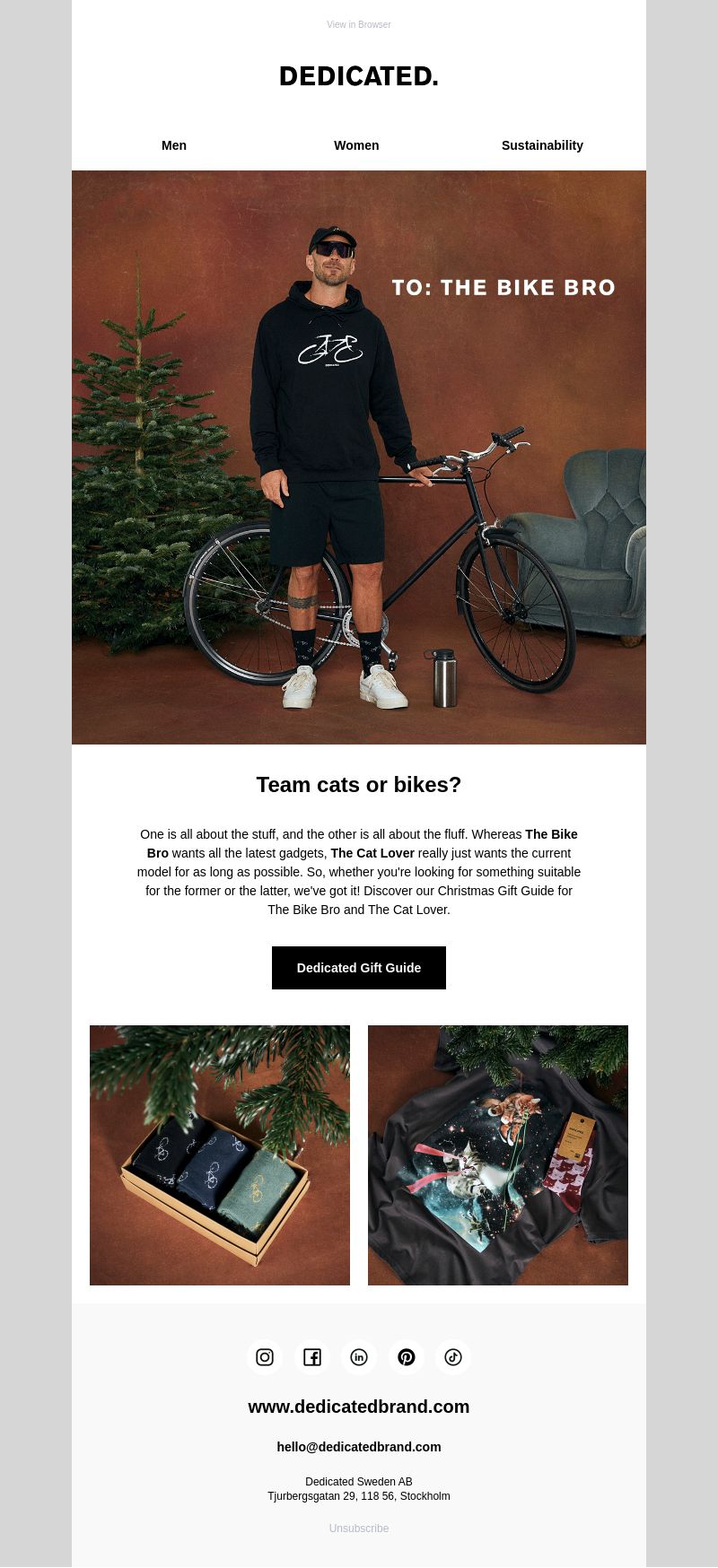The width and height of the screenshot is (718, 1568).
Task: Open the space cat t-shirt image
Action: click(x=498, y=1155)
